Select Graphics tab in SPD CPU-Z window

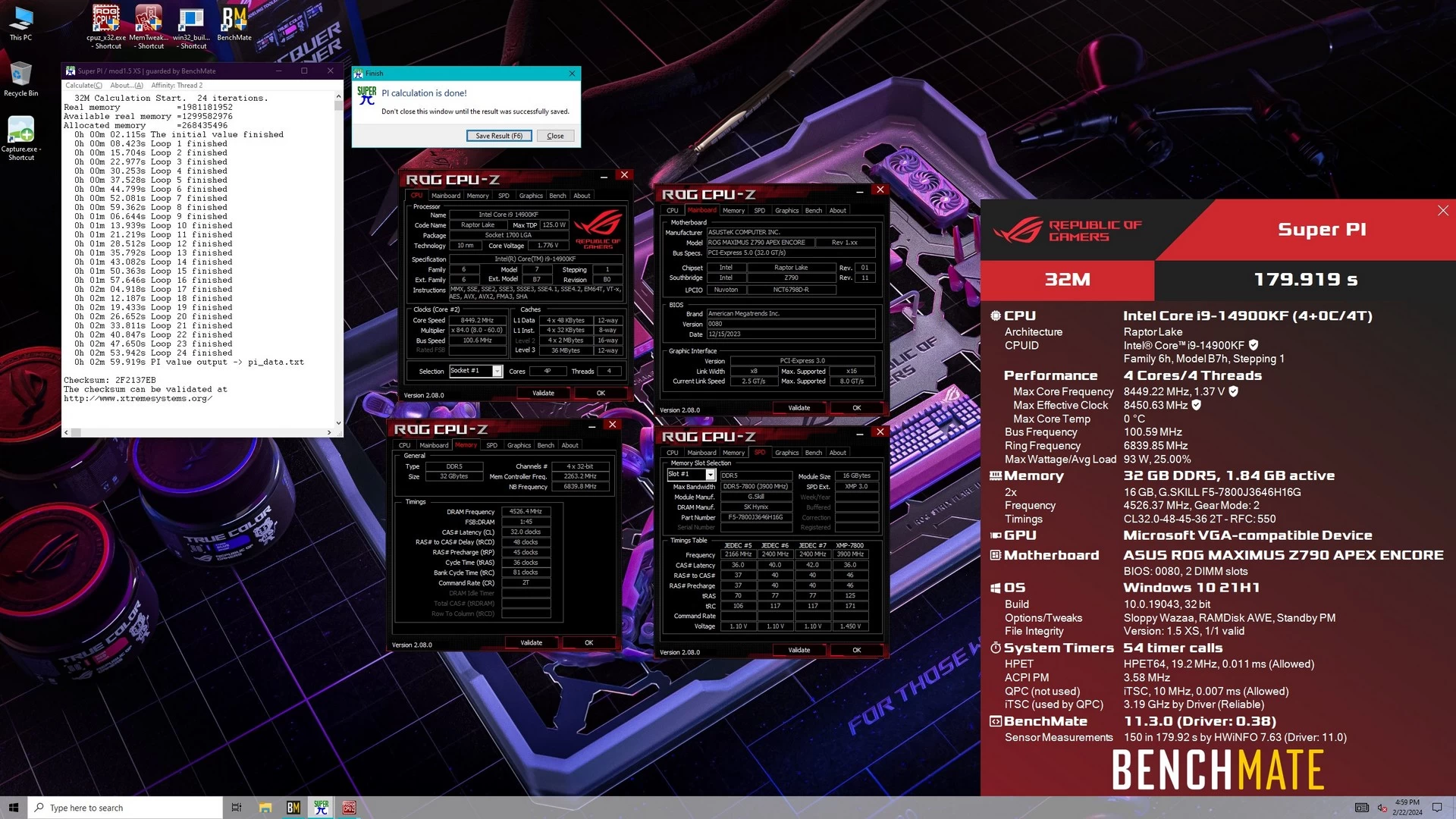tap(786, 453)
